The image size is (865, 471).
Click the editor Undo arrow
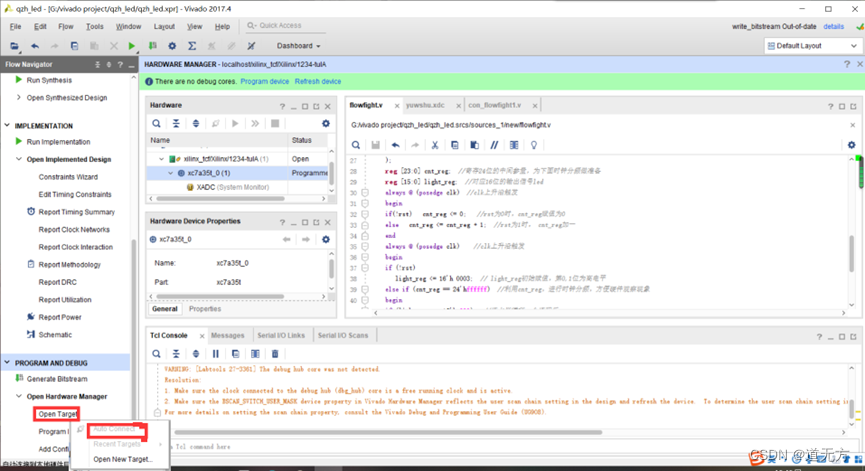pos(395,145)
